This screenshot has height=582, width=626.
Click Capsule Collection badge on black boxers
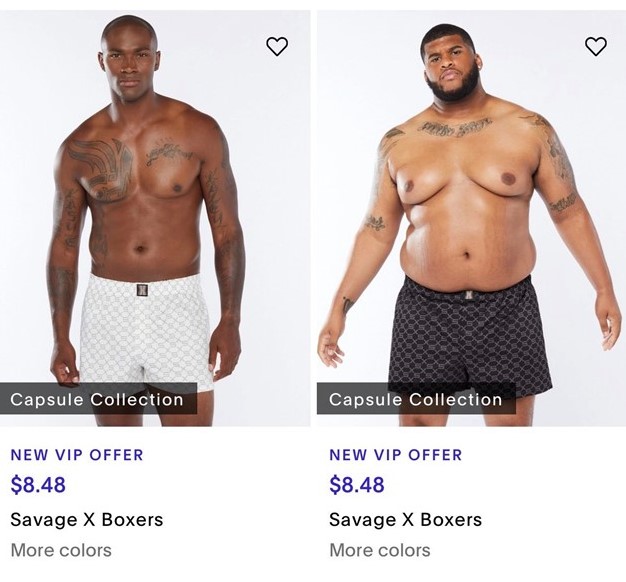pyautogui.click(x=416, y=399)
